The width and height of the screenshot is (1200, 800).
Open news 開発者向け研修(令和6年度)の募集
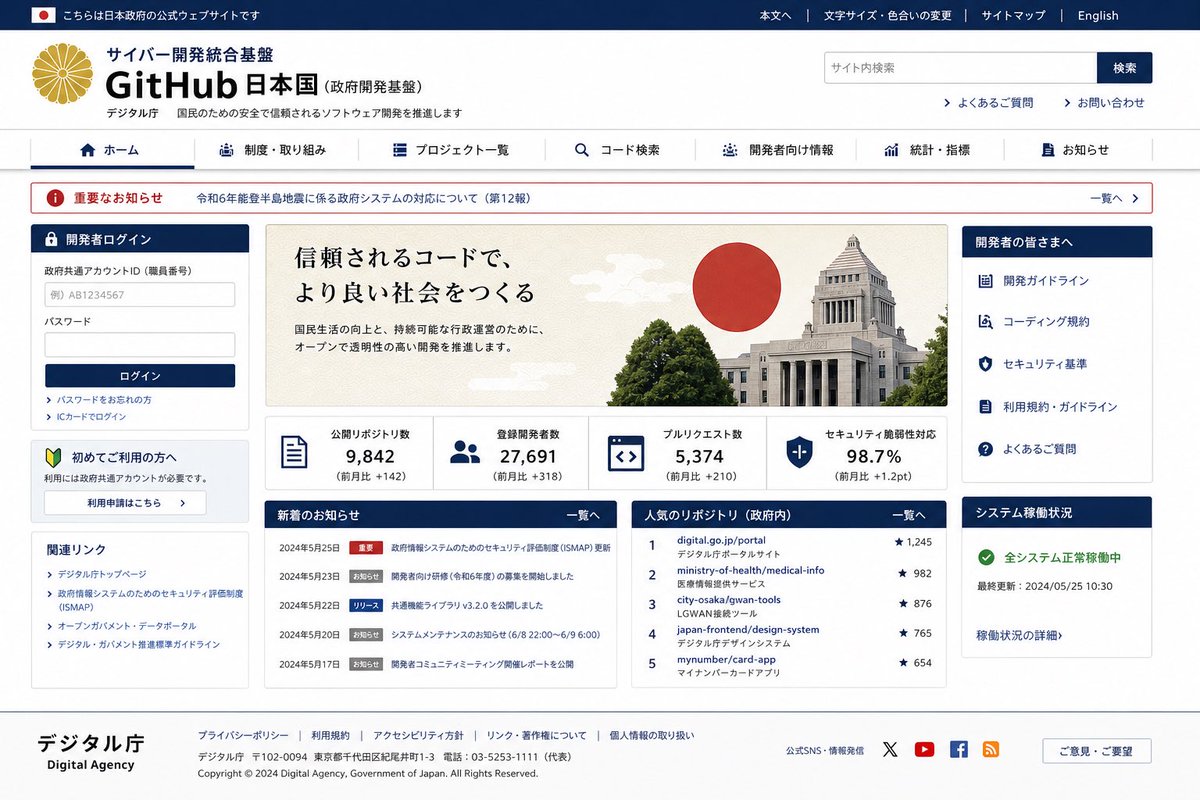[x=482, y=576]
